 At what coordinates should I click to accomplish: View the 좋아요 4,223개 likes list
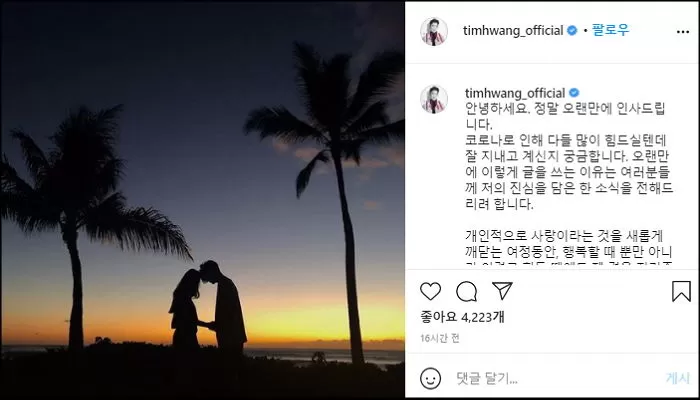[462, 317]
